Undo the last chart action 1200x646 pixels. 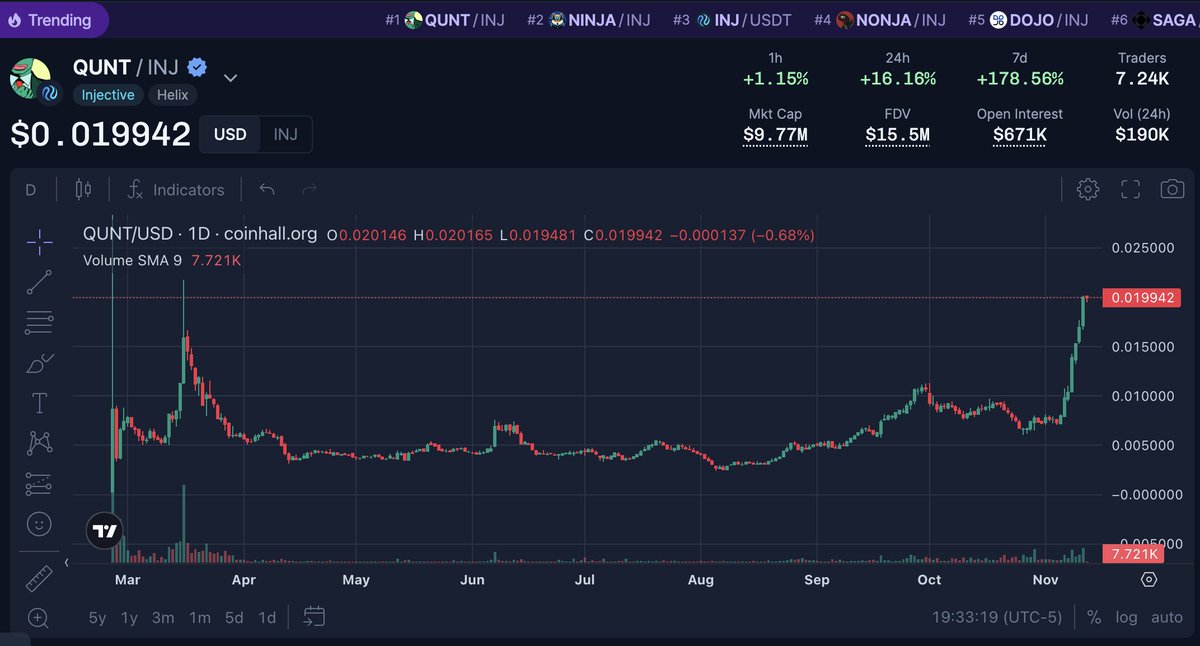point(267,189)
